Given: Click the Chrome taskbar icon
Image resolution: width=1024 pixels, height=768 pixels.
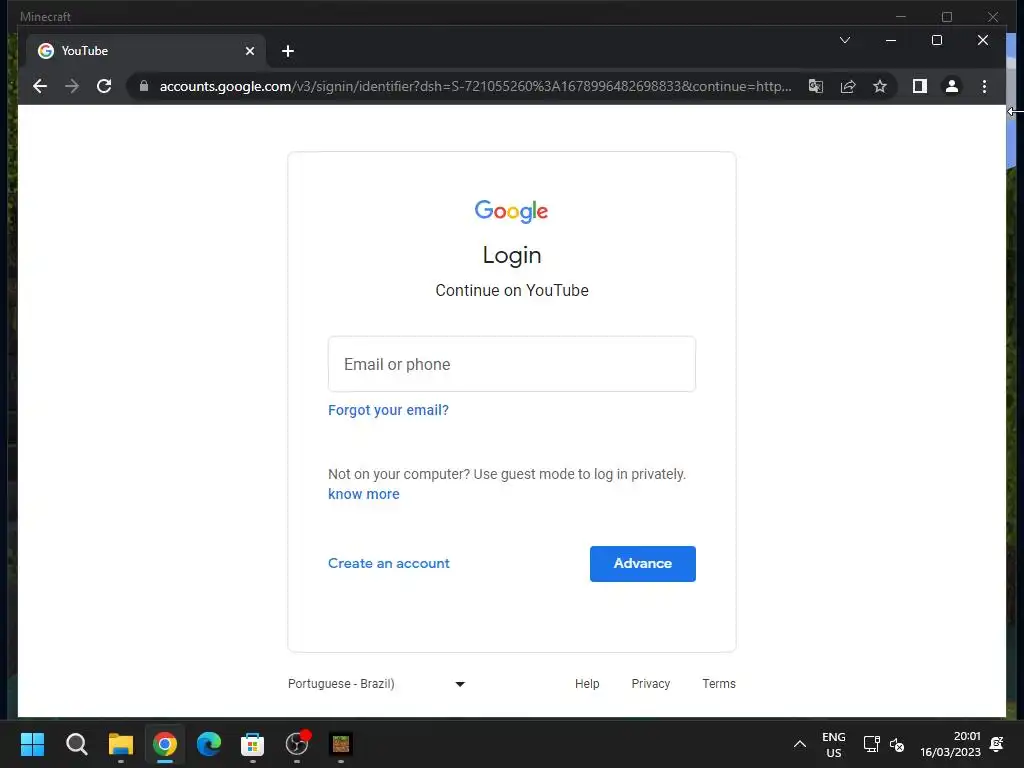Looking at the screenshot, I should (165, 744).
